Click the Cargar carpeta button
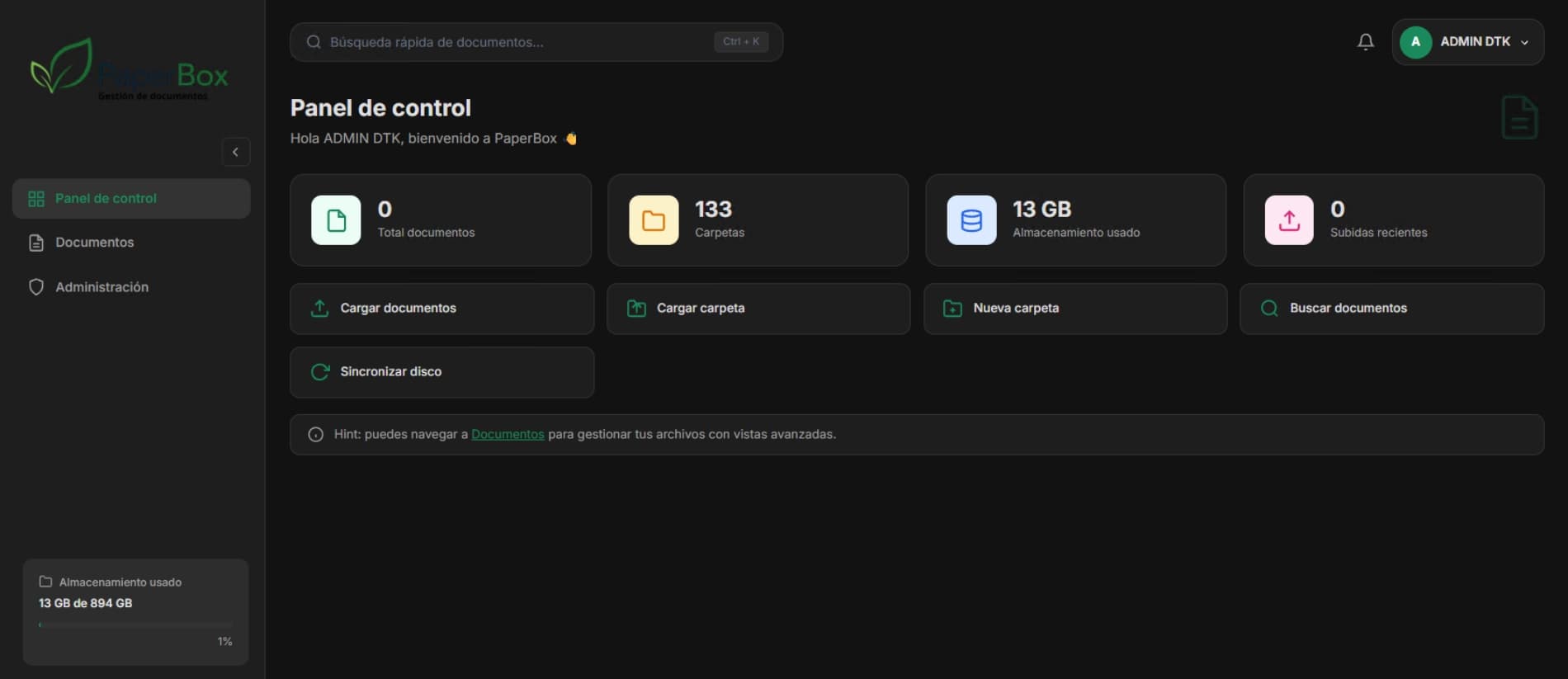Viewport: 1568px width, 679px height. 758,309
